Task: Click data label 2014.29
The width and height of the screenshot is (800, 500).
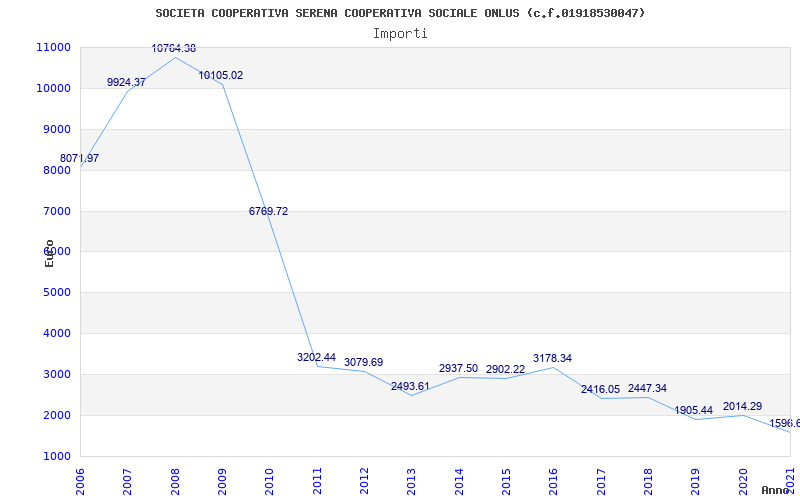Action: coord(742,406)
